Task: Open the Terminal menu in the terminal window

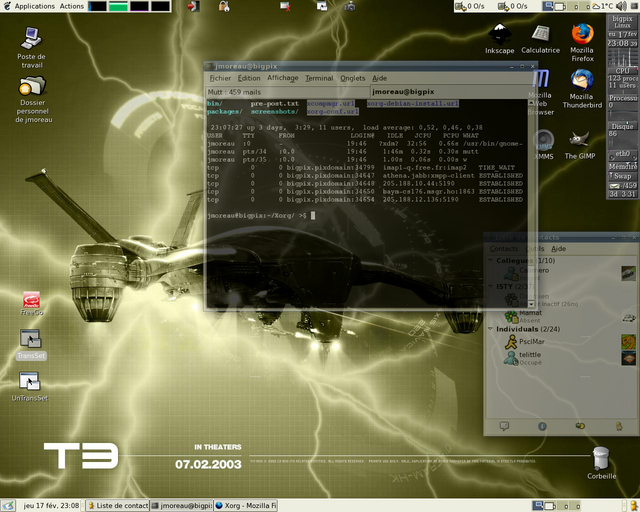Action: pos(319,78)
